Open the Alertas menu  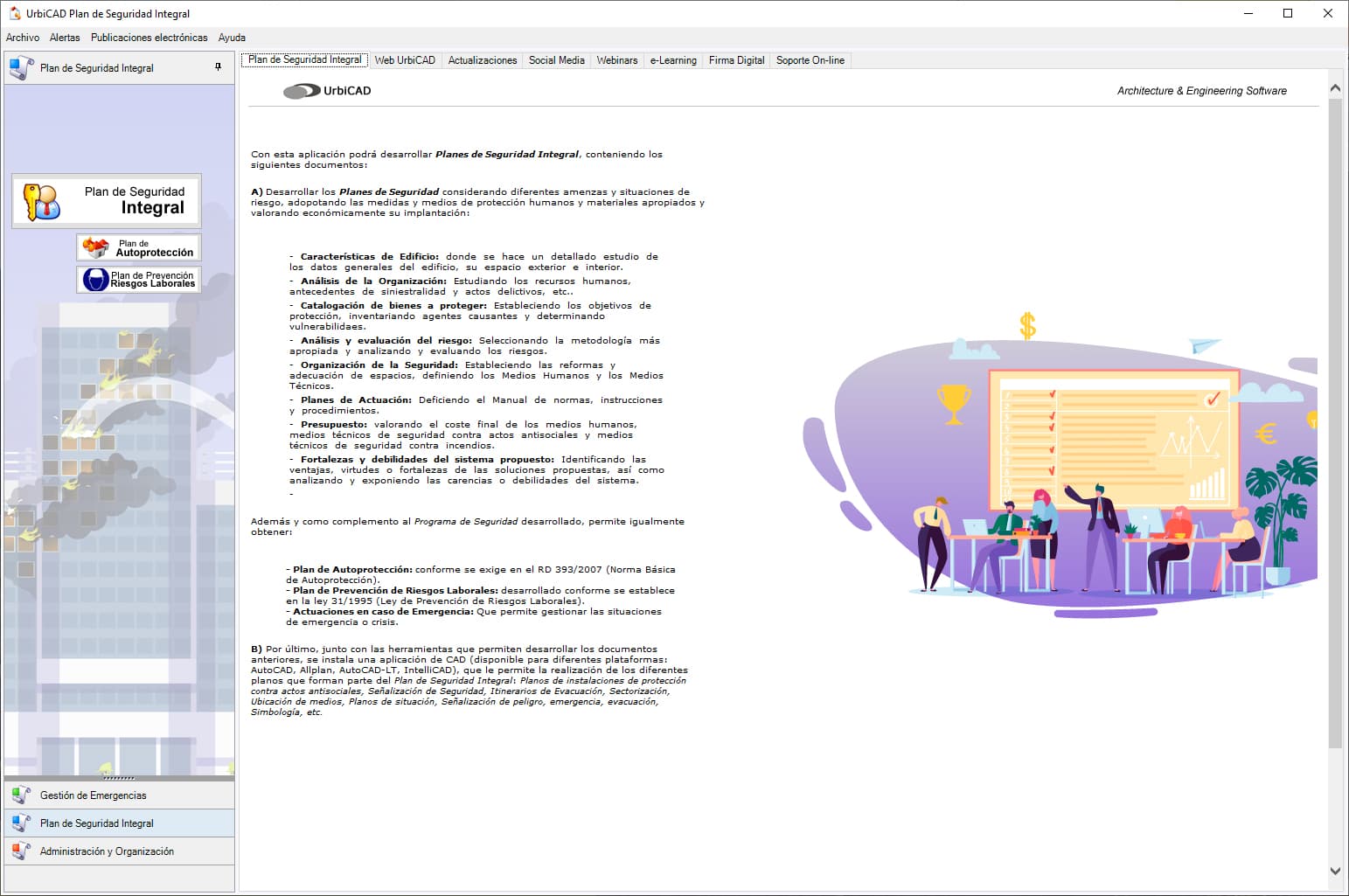[x=65, y=38]
